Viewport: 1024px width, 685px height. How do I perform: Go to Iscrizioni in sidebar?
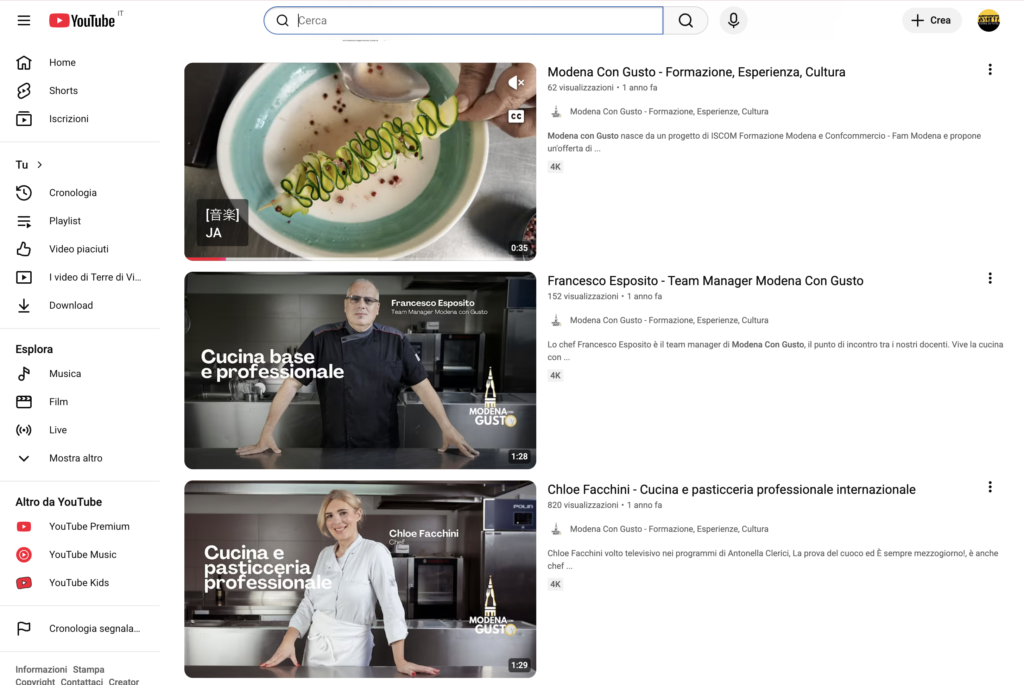tap(68, 119)
